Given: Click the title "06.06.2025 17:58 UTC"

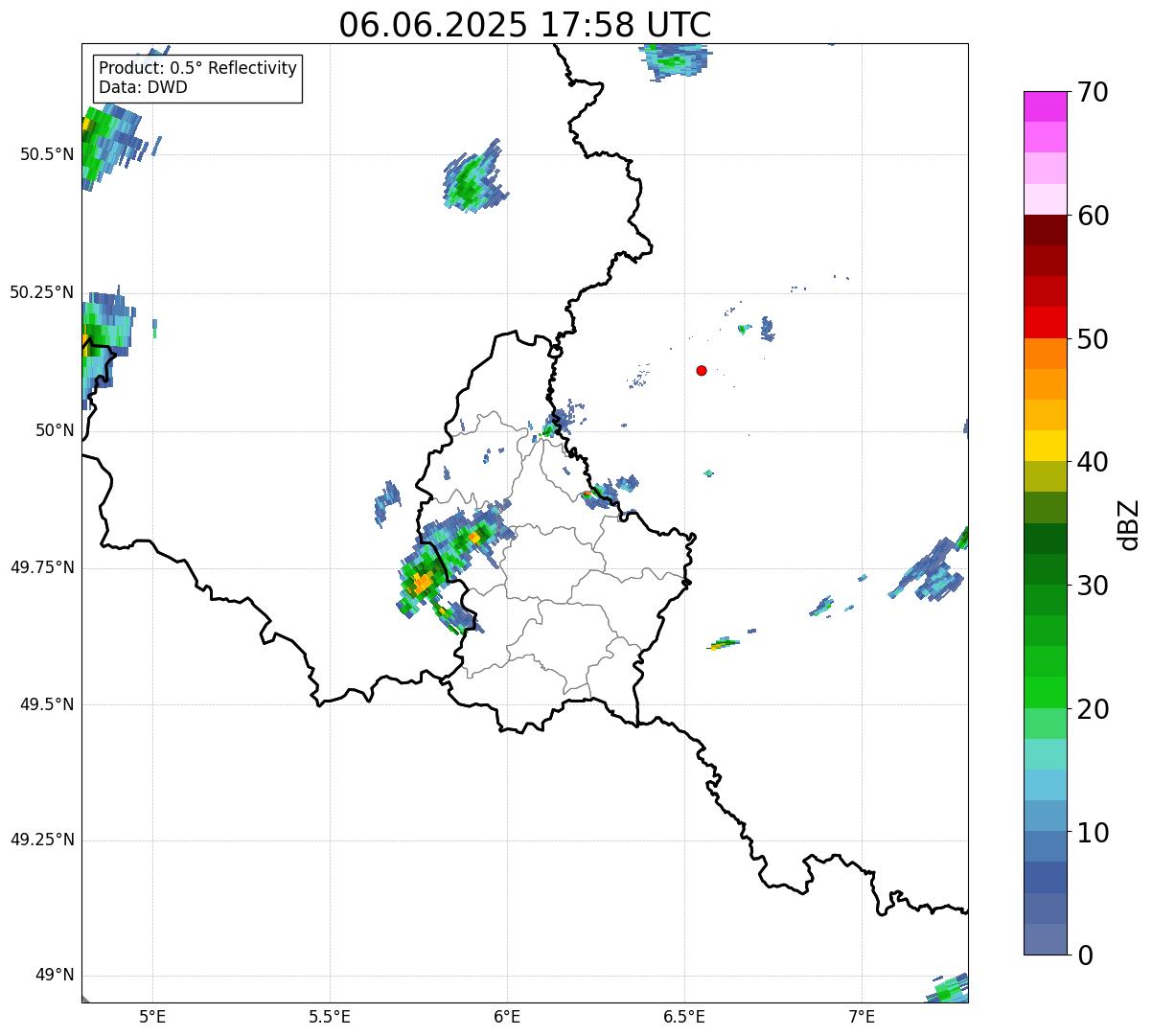Looking at the screenshot, I should tap(525, 25).
